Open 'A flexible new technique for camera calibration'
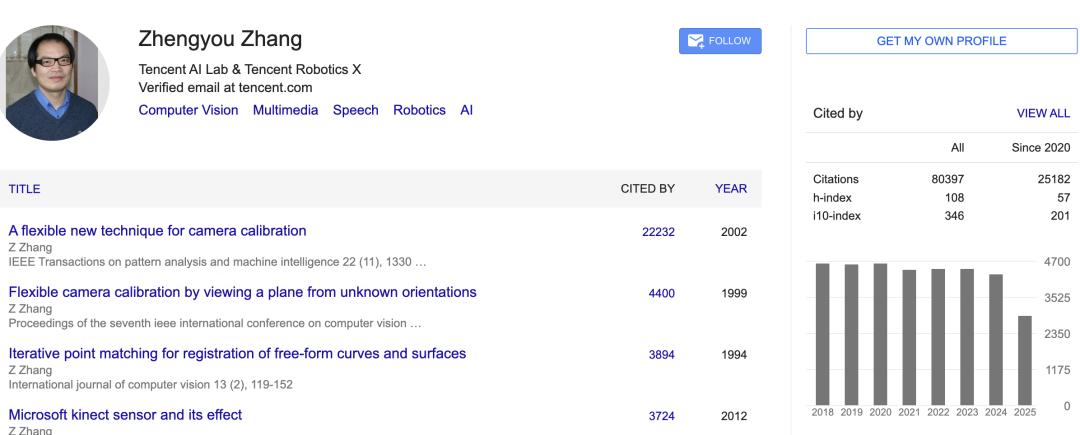The width and height of the screenshot is (1080, 435). pos(157,231)
